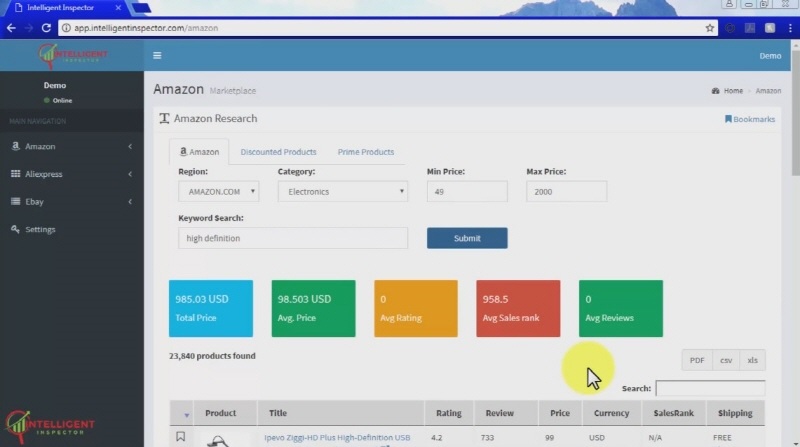Screen dimensions: 800x447
Task: Click the Ipevo Ziggi product thumbnail
Action: 220,440
